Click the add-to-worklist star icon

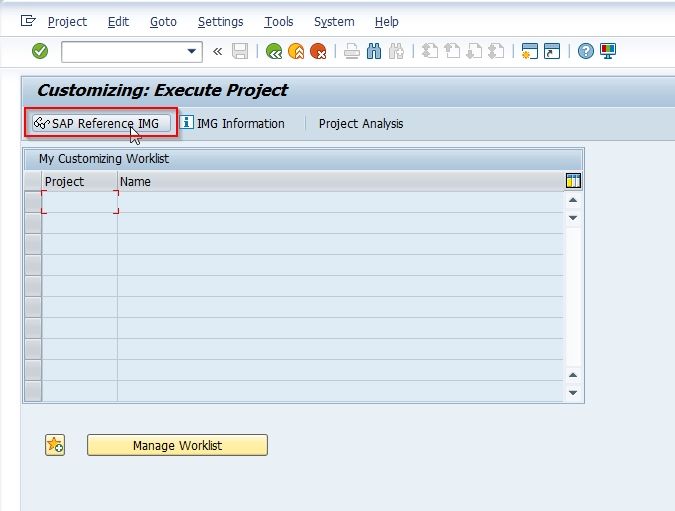click(x=55, y=445)
